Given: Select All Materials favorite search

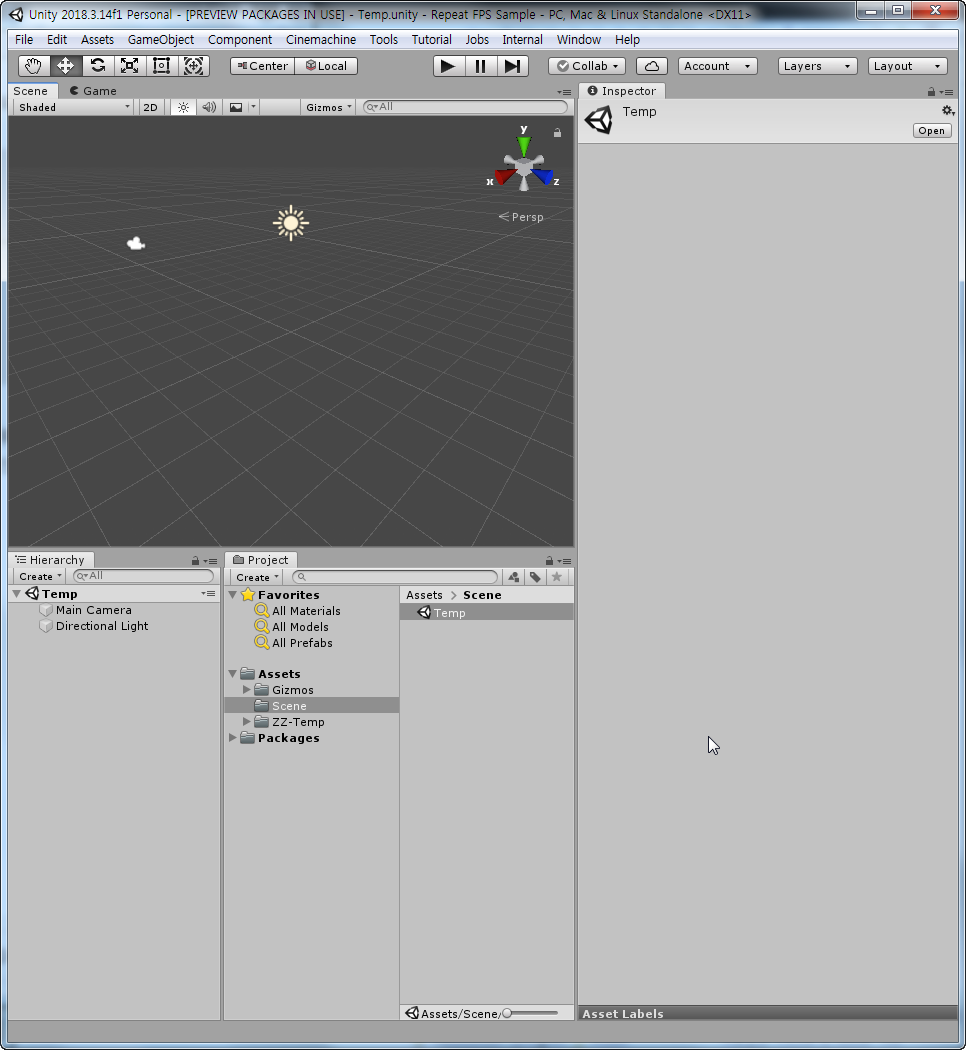Looking at the screenshot, I should (306, 611).
